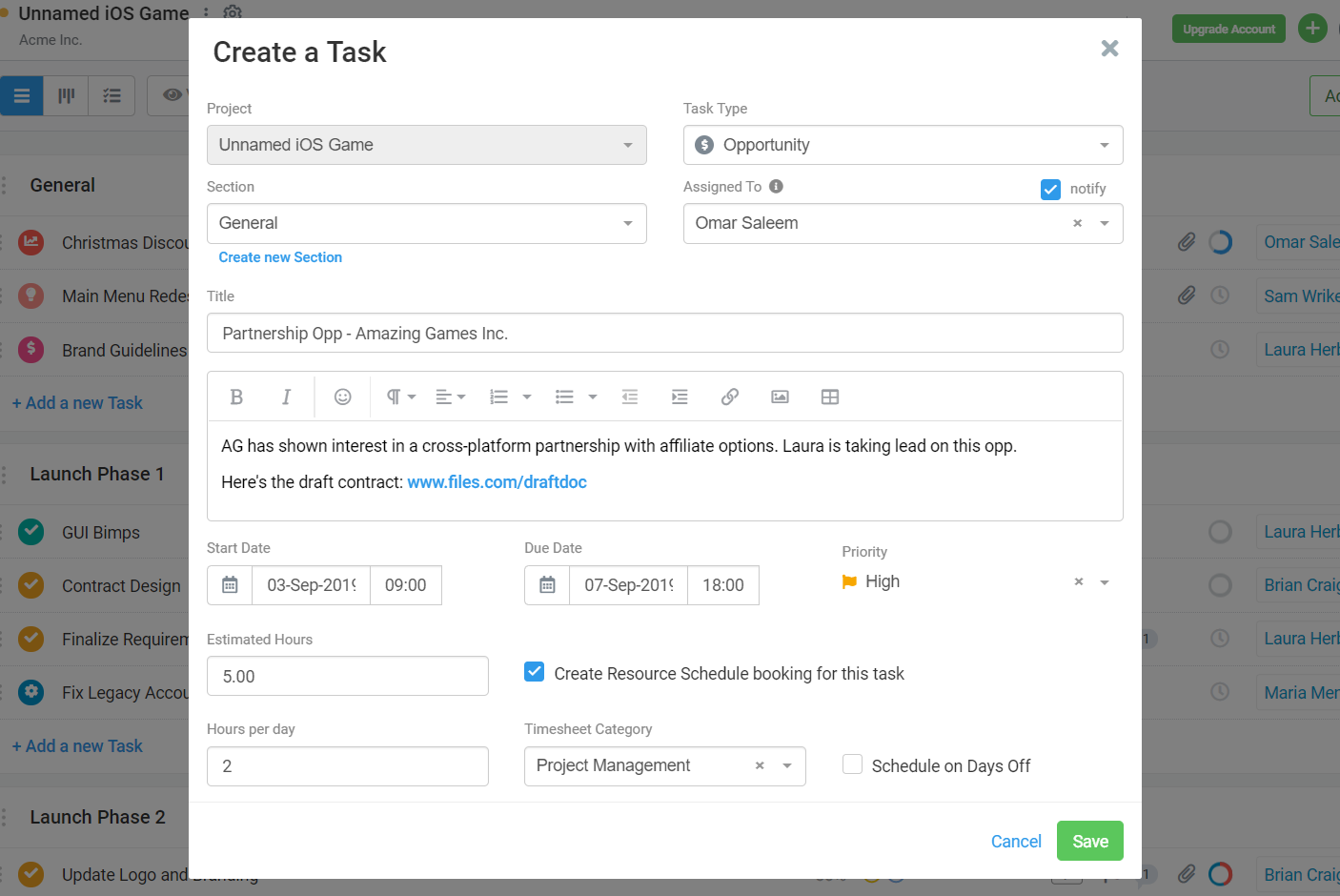Screen dimensions: 1340x896
Task: Open the Due Date calendar picker
Action: [546, 584]
